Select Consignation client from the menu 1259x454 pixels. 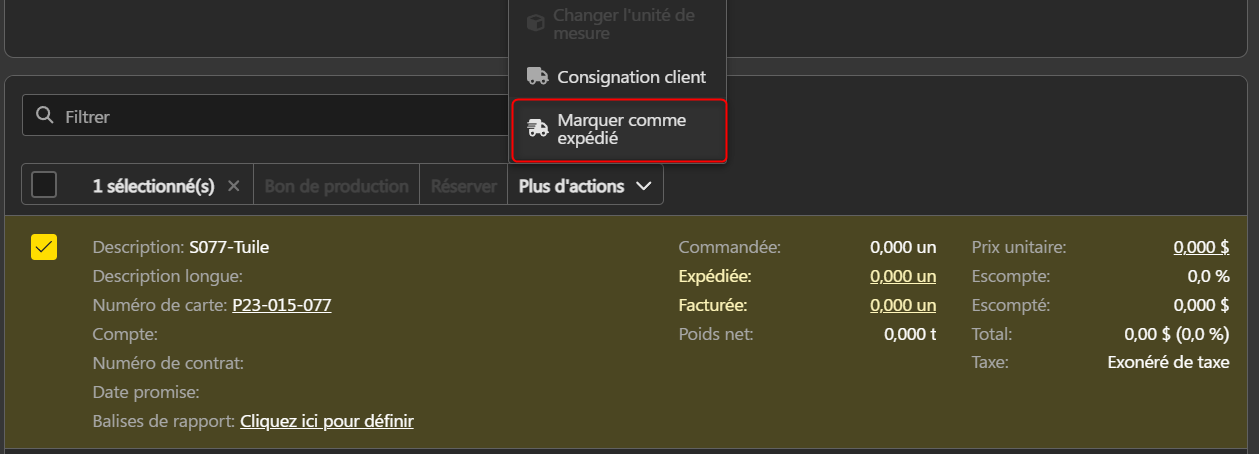(x=617, y=77)
